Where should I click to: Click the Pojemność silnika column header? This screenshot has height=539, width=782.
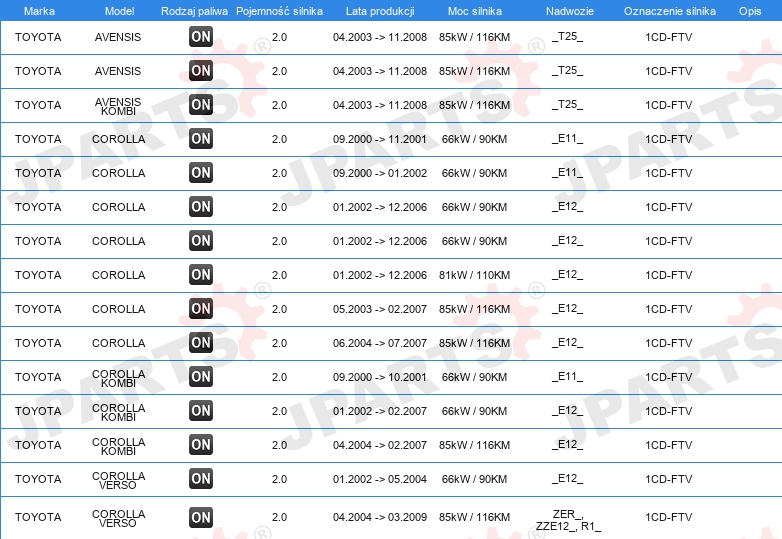click(279, 11)
